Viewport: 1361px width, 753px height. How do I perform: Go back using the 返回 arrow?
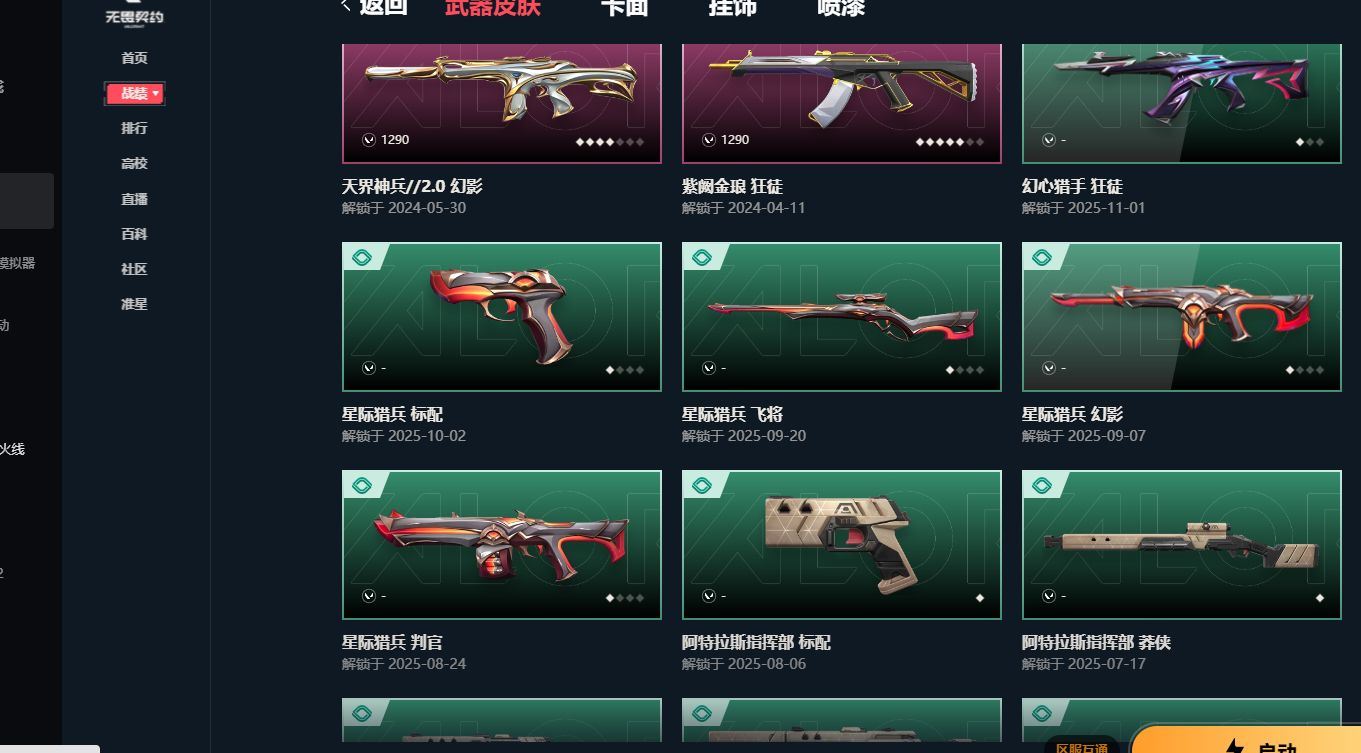(374, 7)
